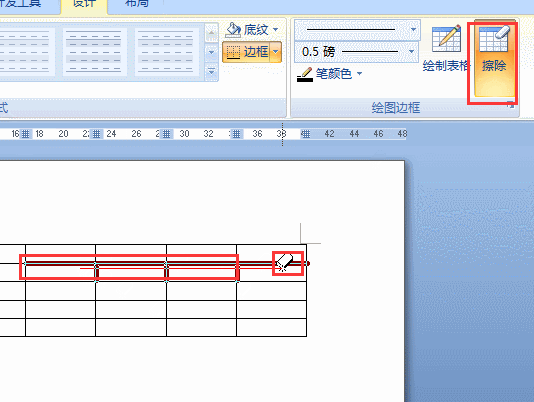The height and width of the screenshot is (402, 534).
Task: Open the 绘图边框 dialog launcher
Action: pos(510,105)
